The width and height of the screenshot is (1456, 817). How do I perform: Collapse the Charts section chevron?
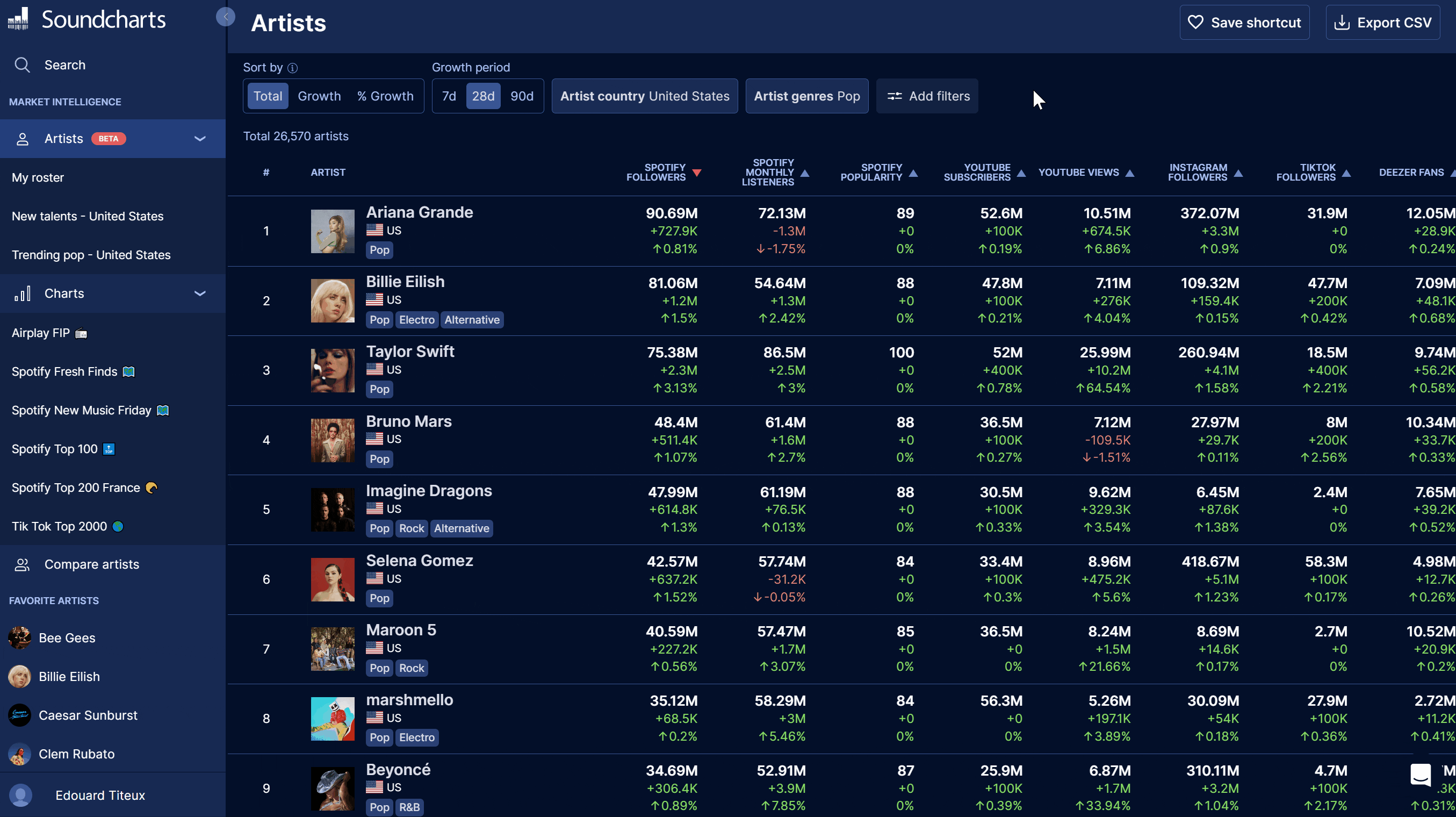pyautogui.click(x=200, y=293)
